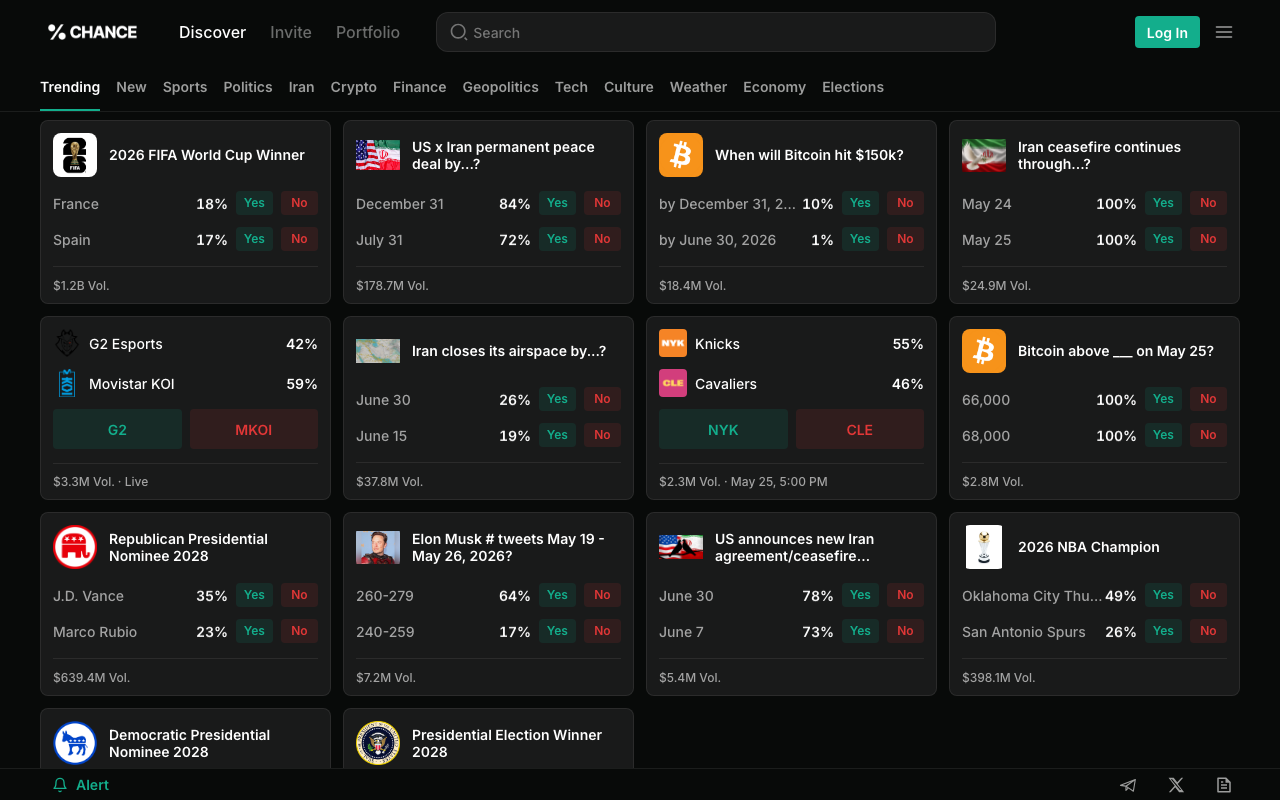1280x800 pixels.
Task: Click Bitcoin icon for May 25 market
Action: click(x=984, y=351)
